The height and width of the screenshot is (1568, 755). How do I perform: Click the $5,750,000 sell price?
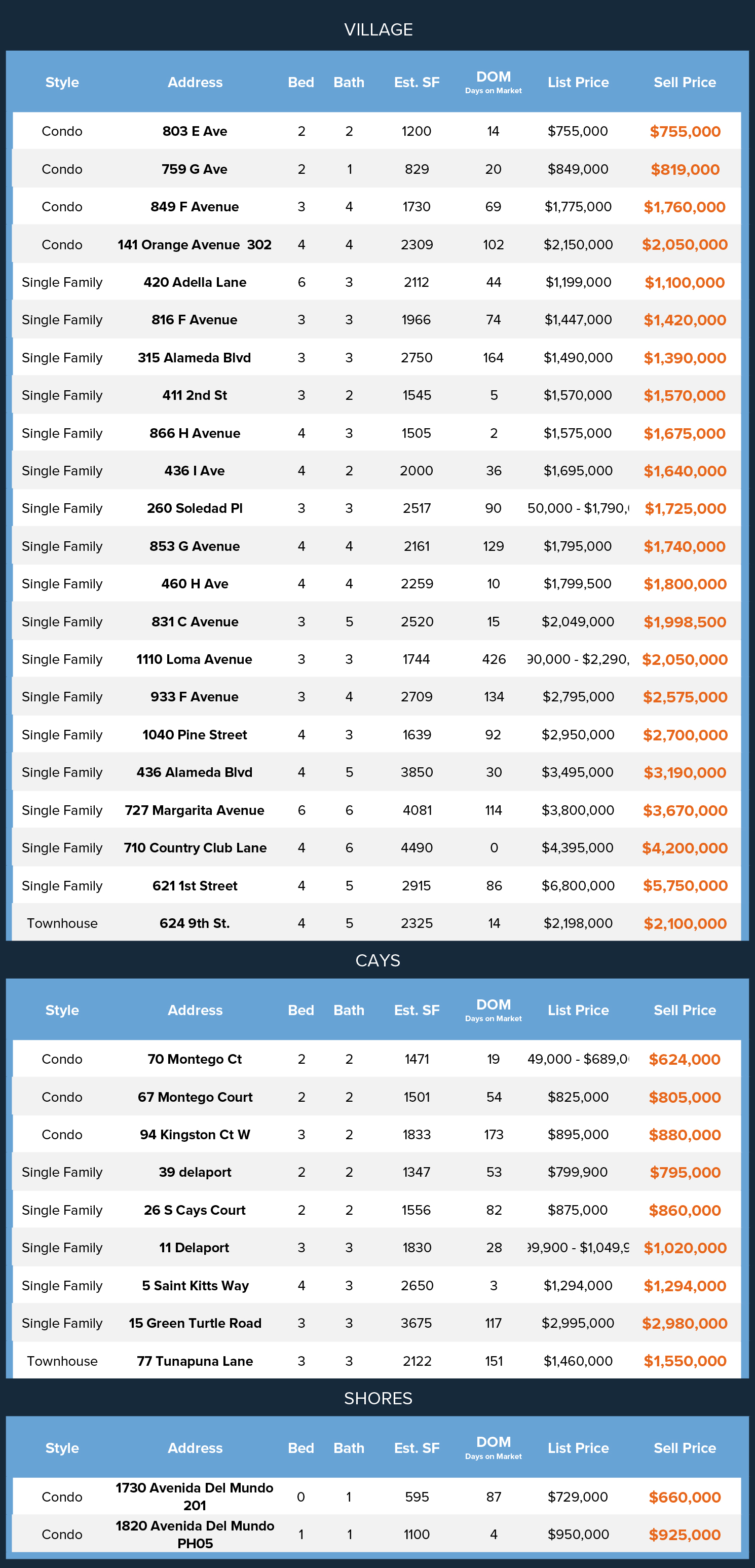(x=685, y=886)
